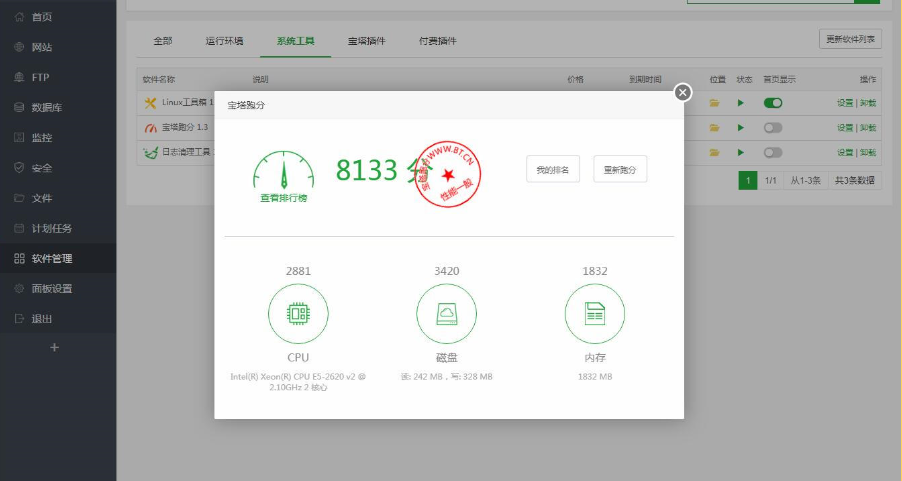Open the 宝塔插件 tab
This screenshot has height=481, width=902.
click(x=366, y=41)
